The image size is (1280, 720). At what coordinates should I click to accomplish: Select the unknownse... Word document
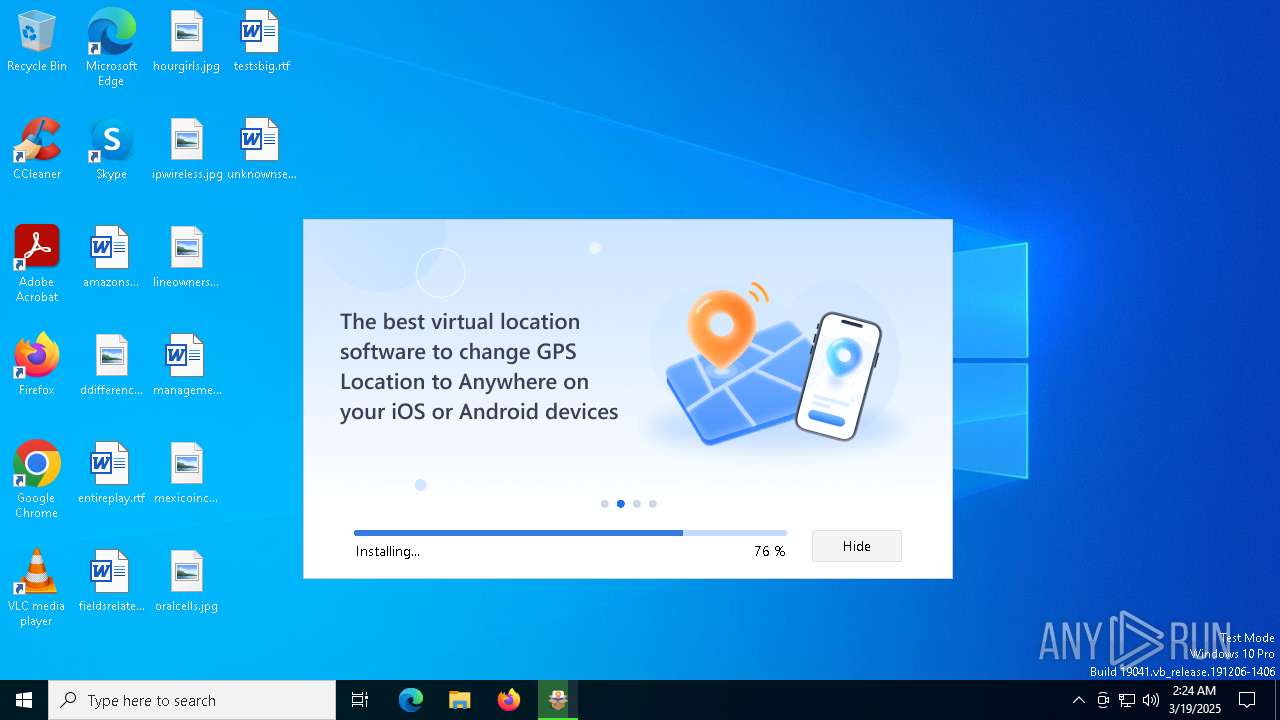point(261,150)
